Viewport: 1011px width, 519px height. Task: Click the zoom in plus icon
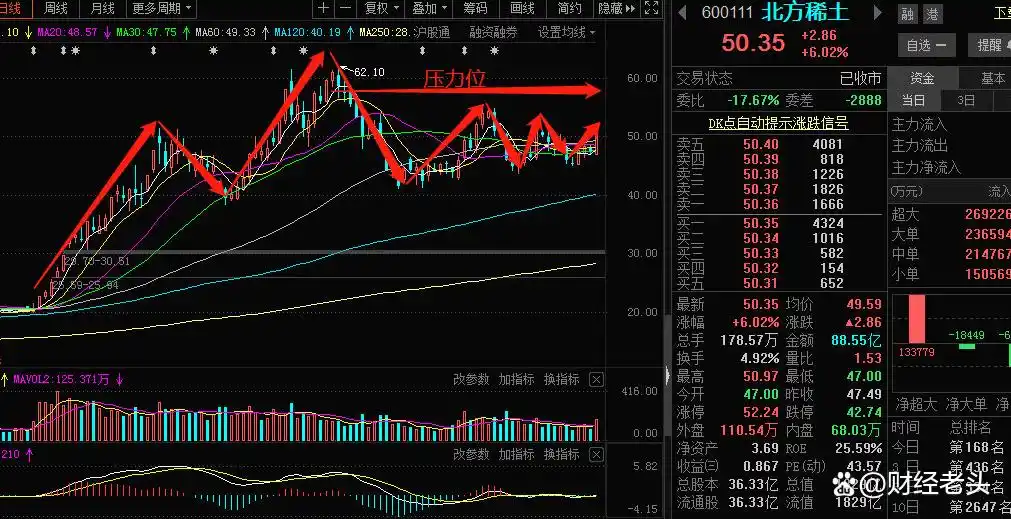(x=324, y=8)
